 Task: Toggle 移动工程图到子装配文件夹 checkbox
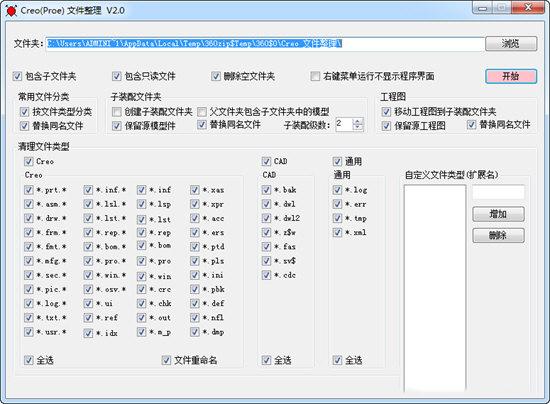[386, 112]
